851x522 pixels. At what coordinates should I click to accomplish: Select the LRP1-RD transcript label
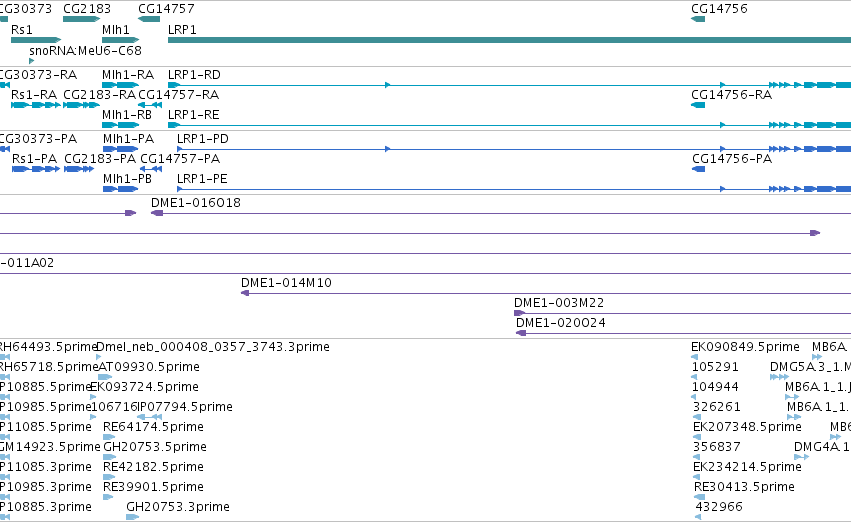tap(194, 74)
